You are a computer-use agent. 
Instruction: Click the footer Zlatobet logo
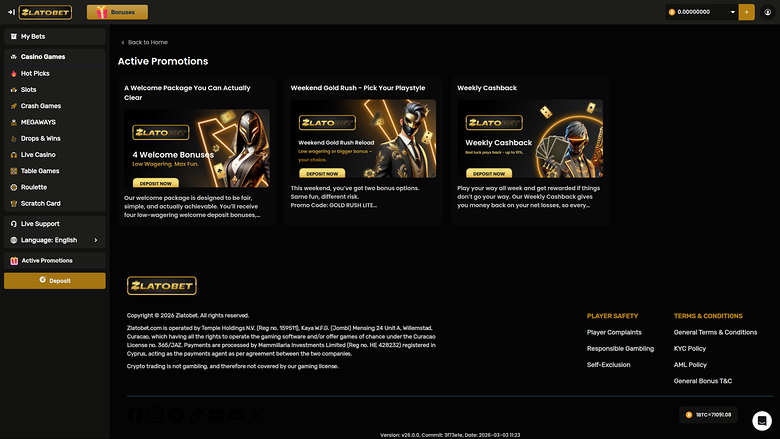[x=162, y=286]
